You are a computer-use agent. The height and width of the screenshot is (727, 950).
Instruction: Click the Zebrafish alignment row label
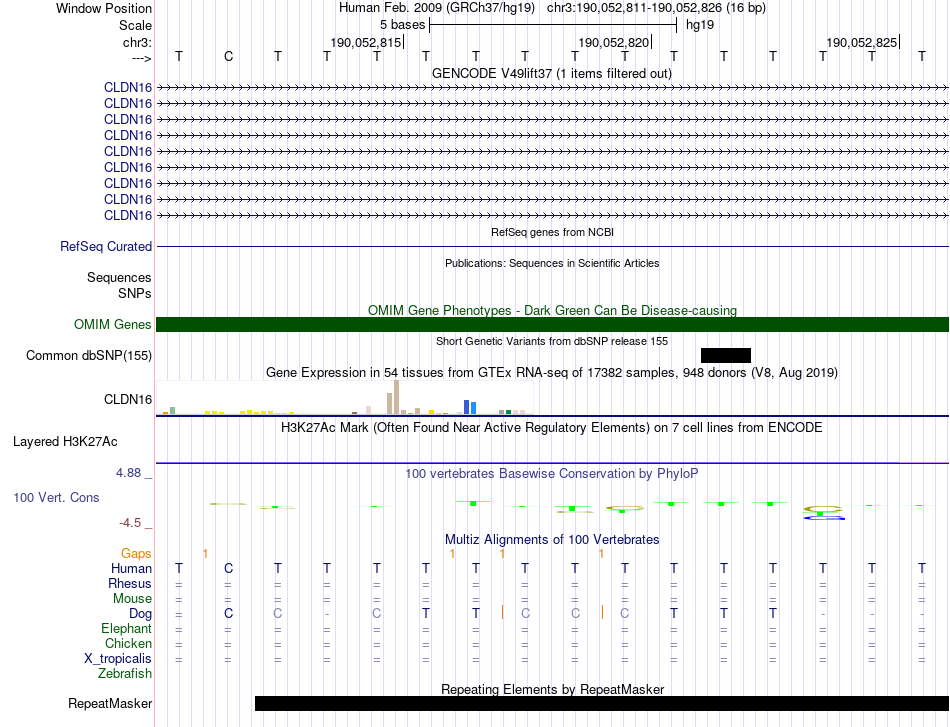point(125,673)
